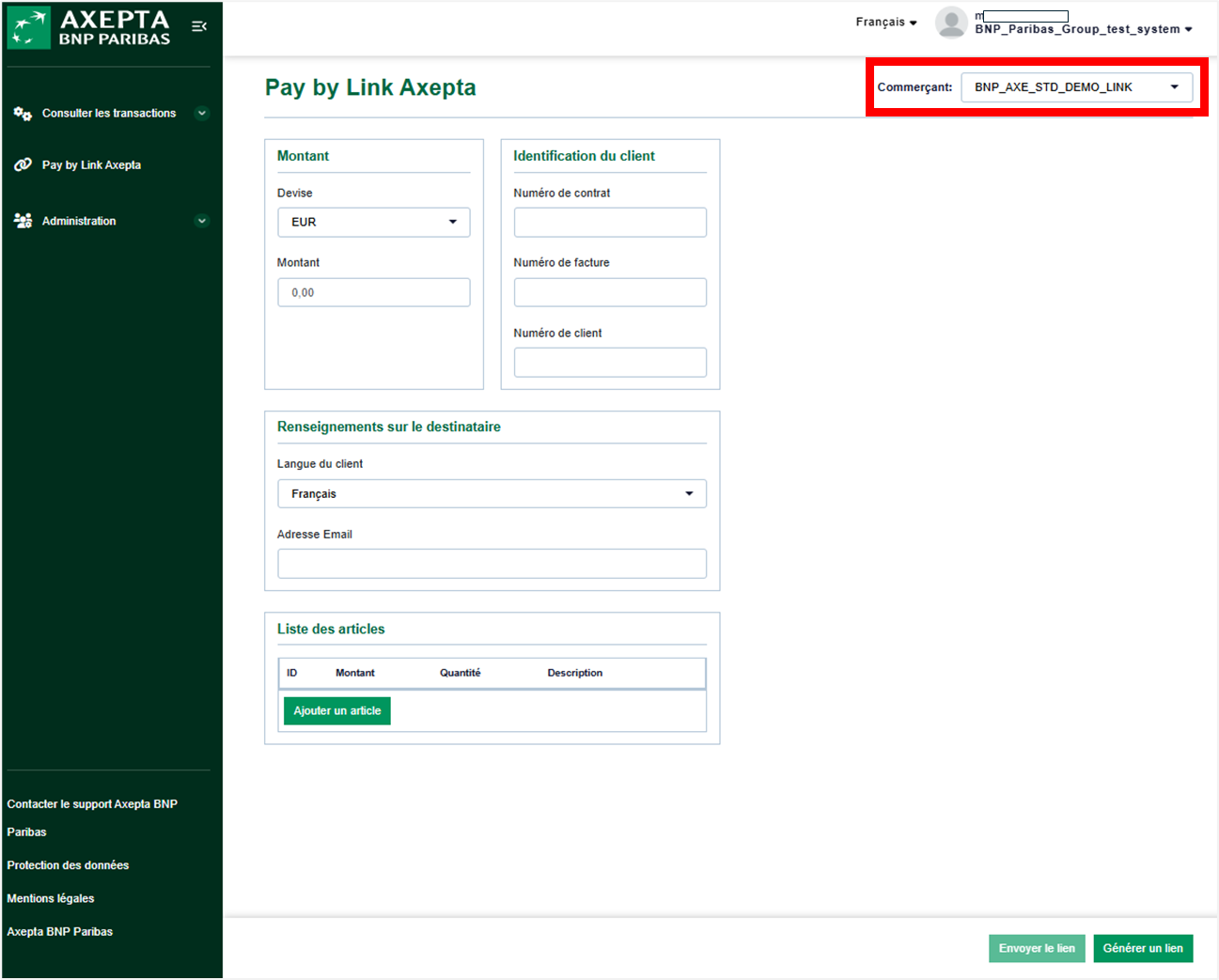
Task: Click the link icon beside Pay by Link Axepta
Action: point(23,165)
